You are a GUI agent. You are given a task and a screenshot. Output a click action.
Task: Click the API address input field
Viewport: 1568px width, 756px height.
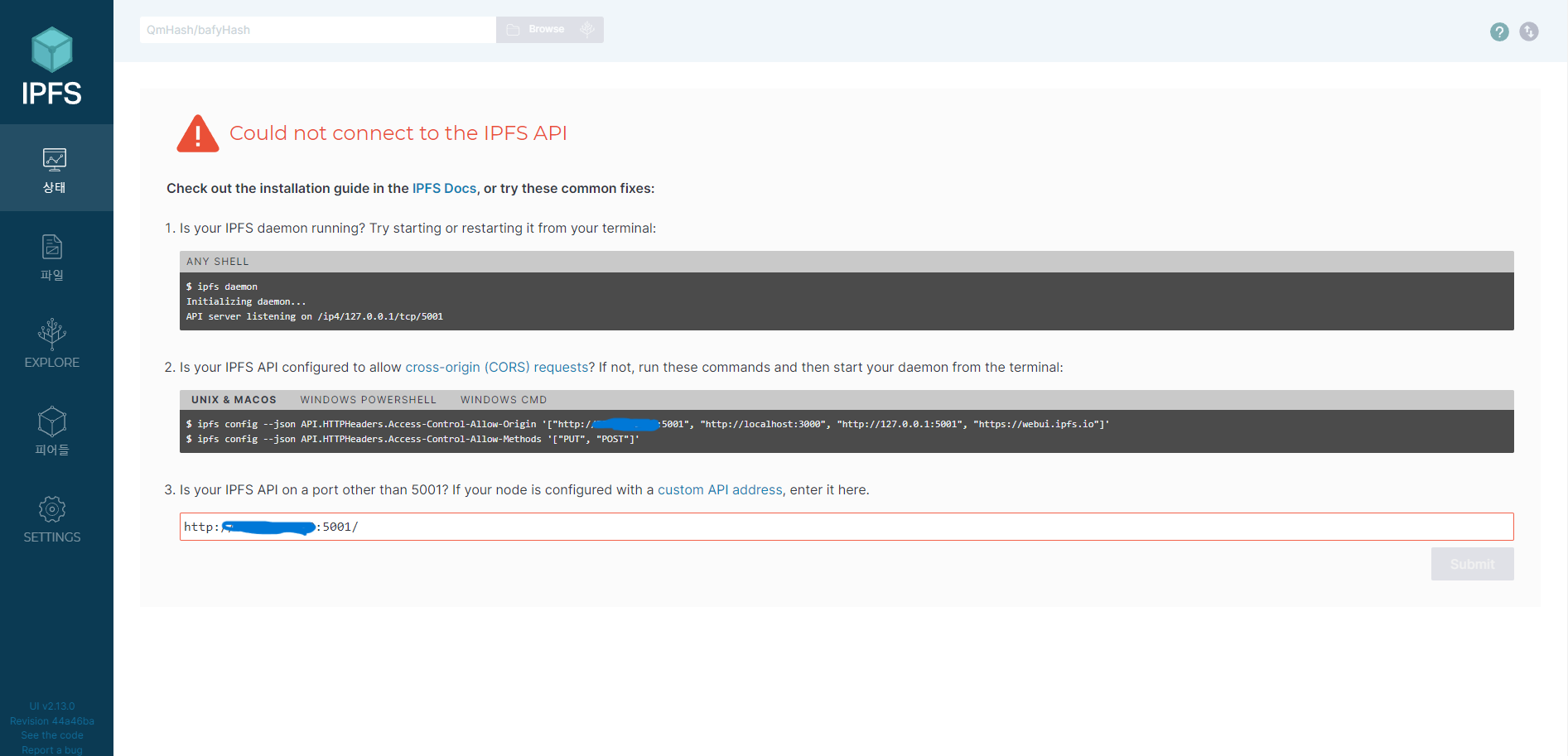click(847, 527)
